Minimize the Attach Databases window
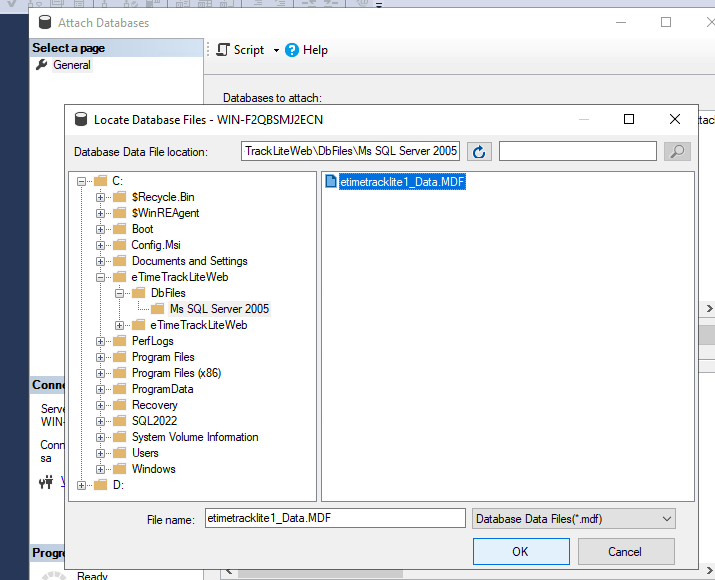715x580 pixels. point(621,22)
